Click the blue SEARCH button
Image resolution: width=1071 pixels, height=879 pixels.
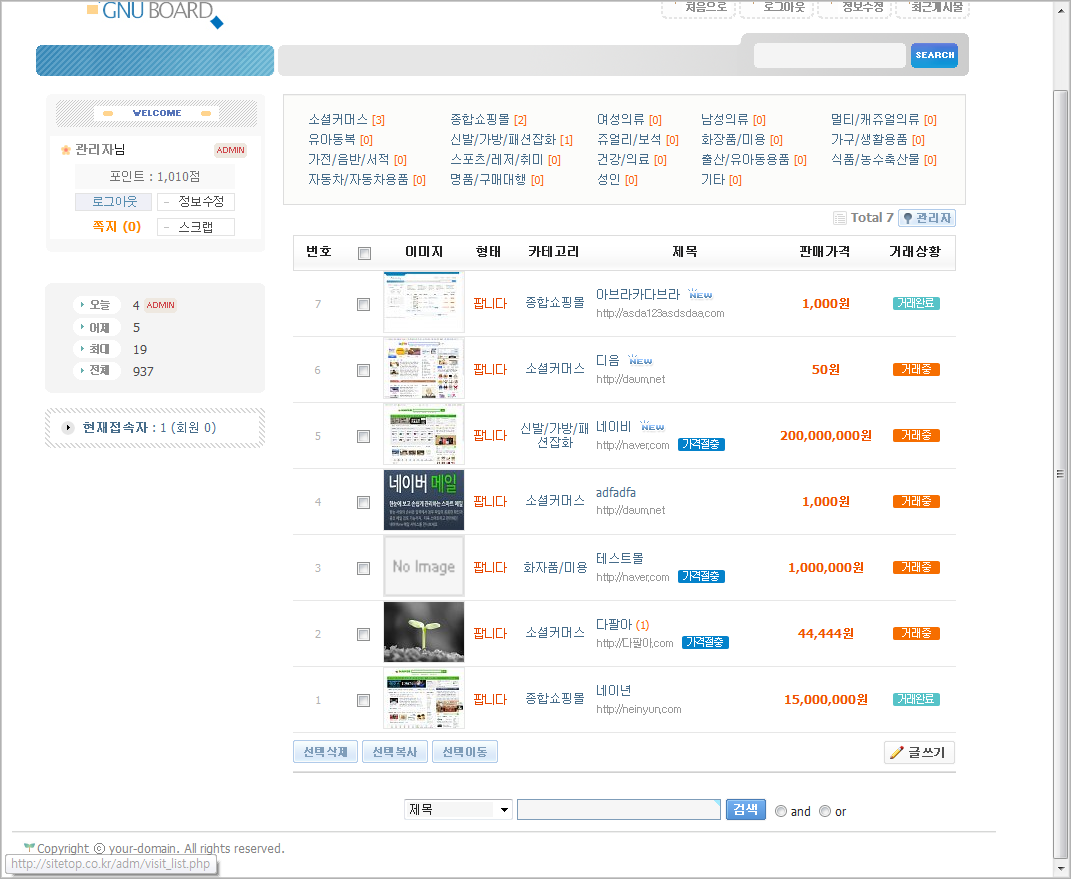click(934, 56)
